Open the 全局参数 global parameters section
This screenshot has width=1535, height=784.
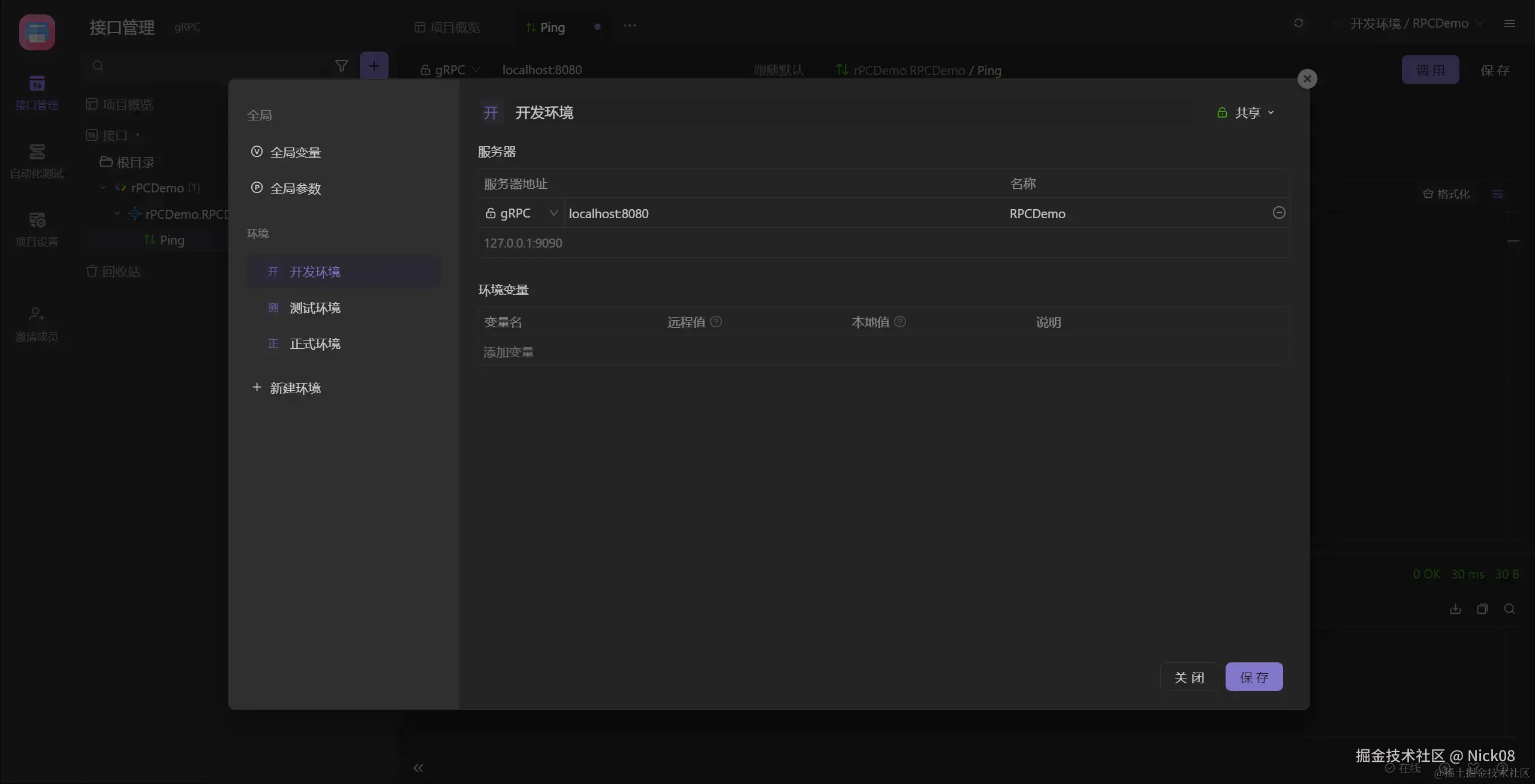click(x=295, y=188)
